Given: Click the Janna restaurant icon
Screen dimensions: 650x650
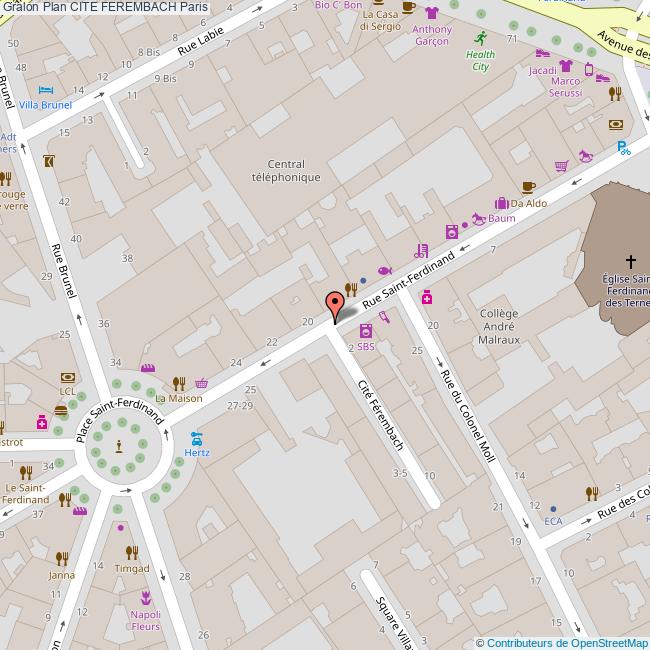Looking at the screenshot, I should tap(61, 559).
